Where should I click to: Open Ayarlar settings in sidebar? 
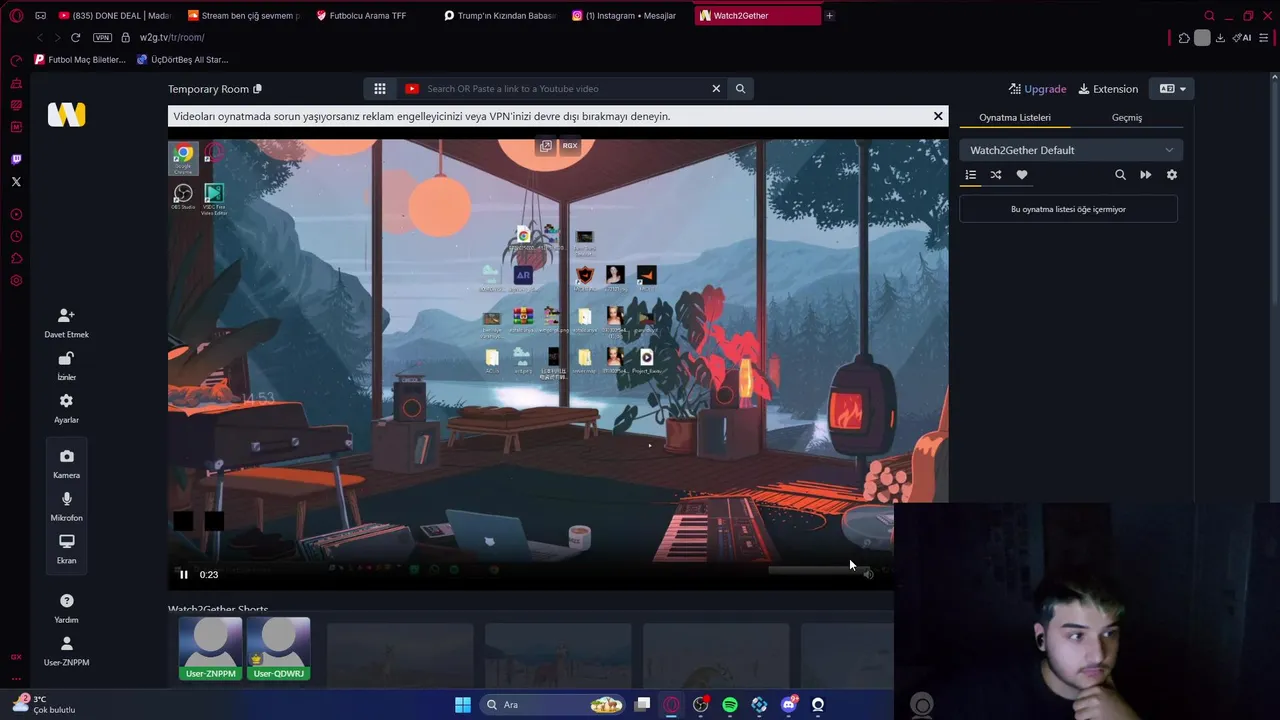[66, 408]
